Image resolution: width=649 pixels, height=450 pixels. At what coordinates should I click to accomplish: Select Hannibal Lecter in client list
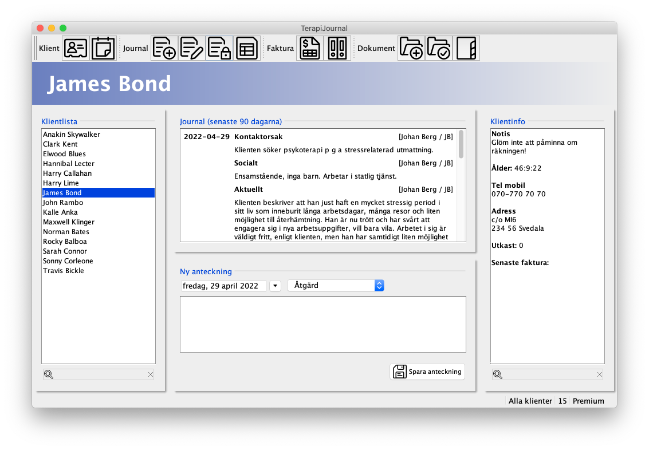[98, 164]
